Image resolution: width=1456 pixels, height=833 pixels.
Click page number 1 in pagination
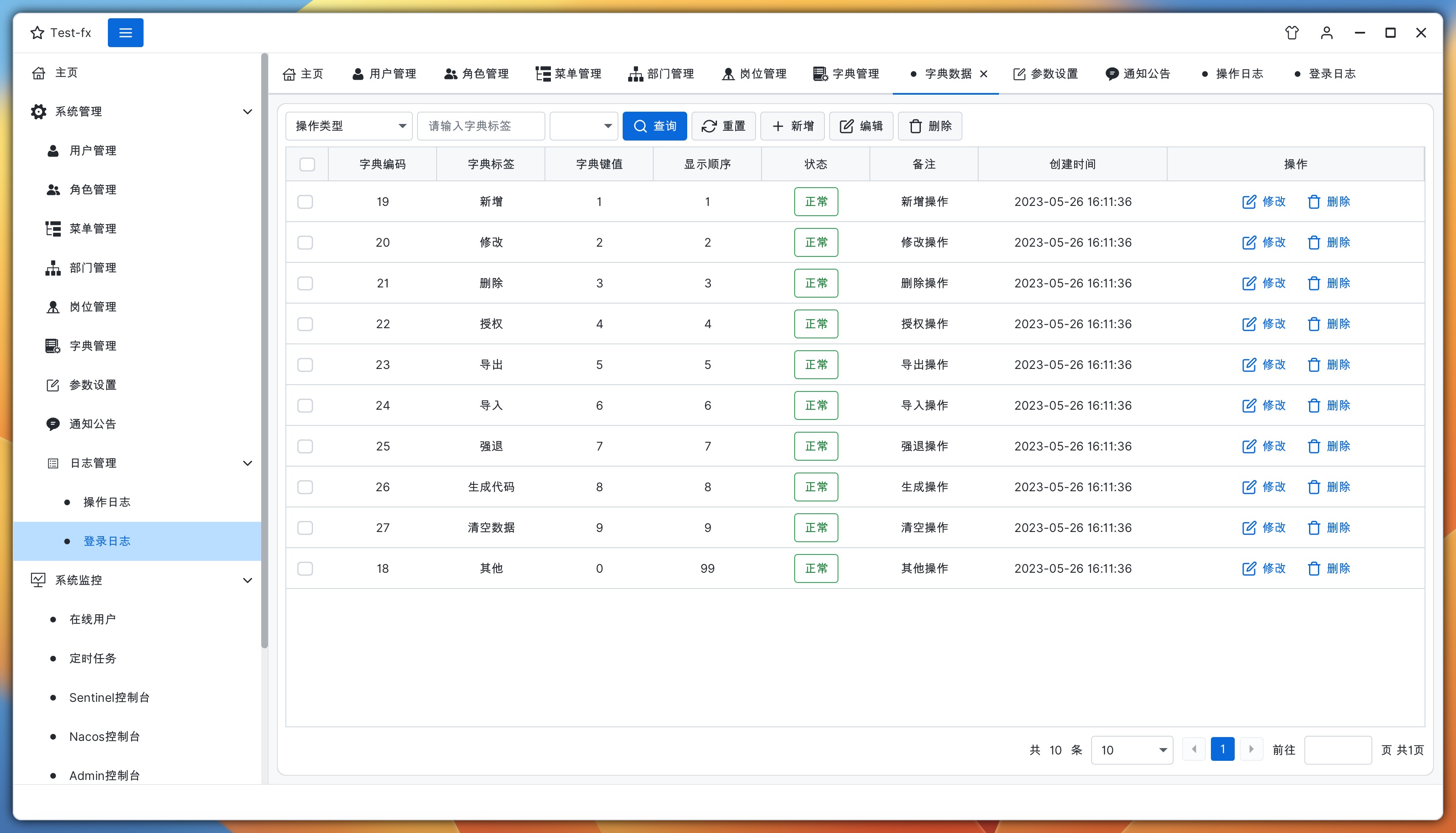pos(1222,749)
